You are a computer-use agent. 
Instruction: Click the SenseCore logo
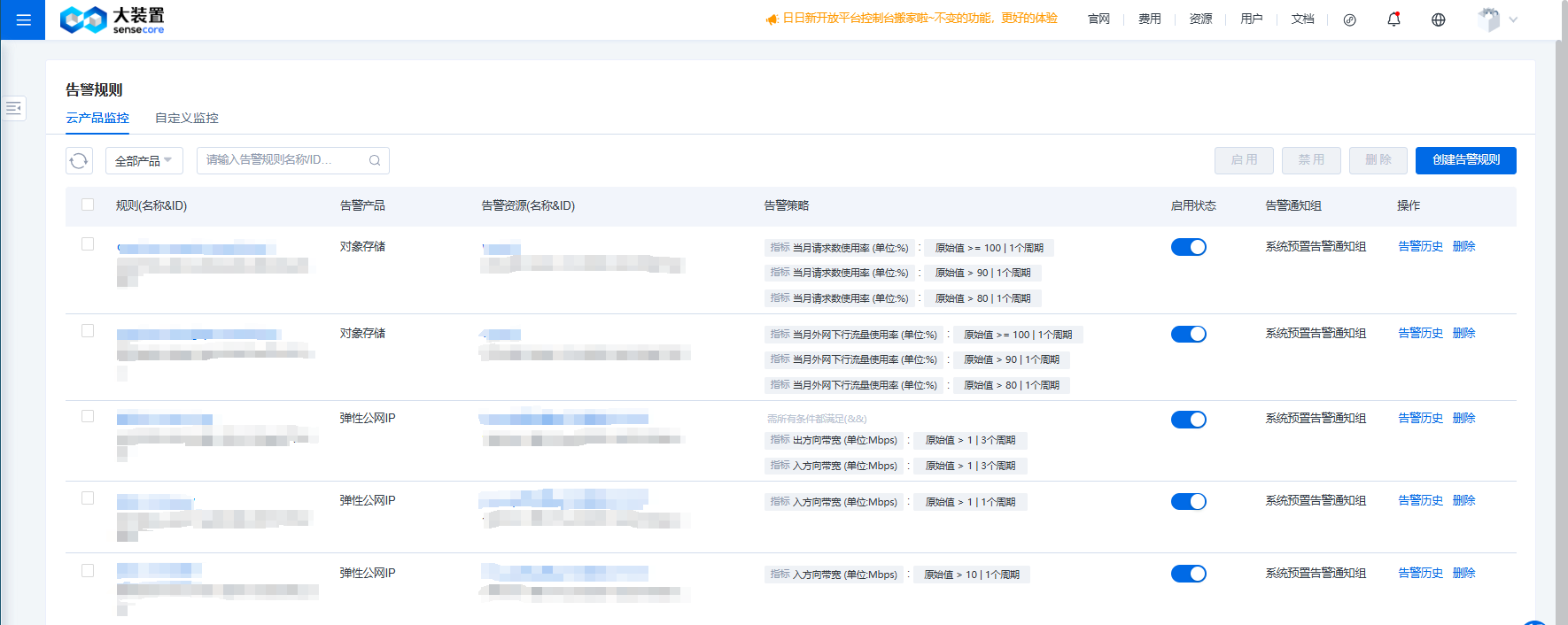pos(112,19)
